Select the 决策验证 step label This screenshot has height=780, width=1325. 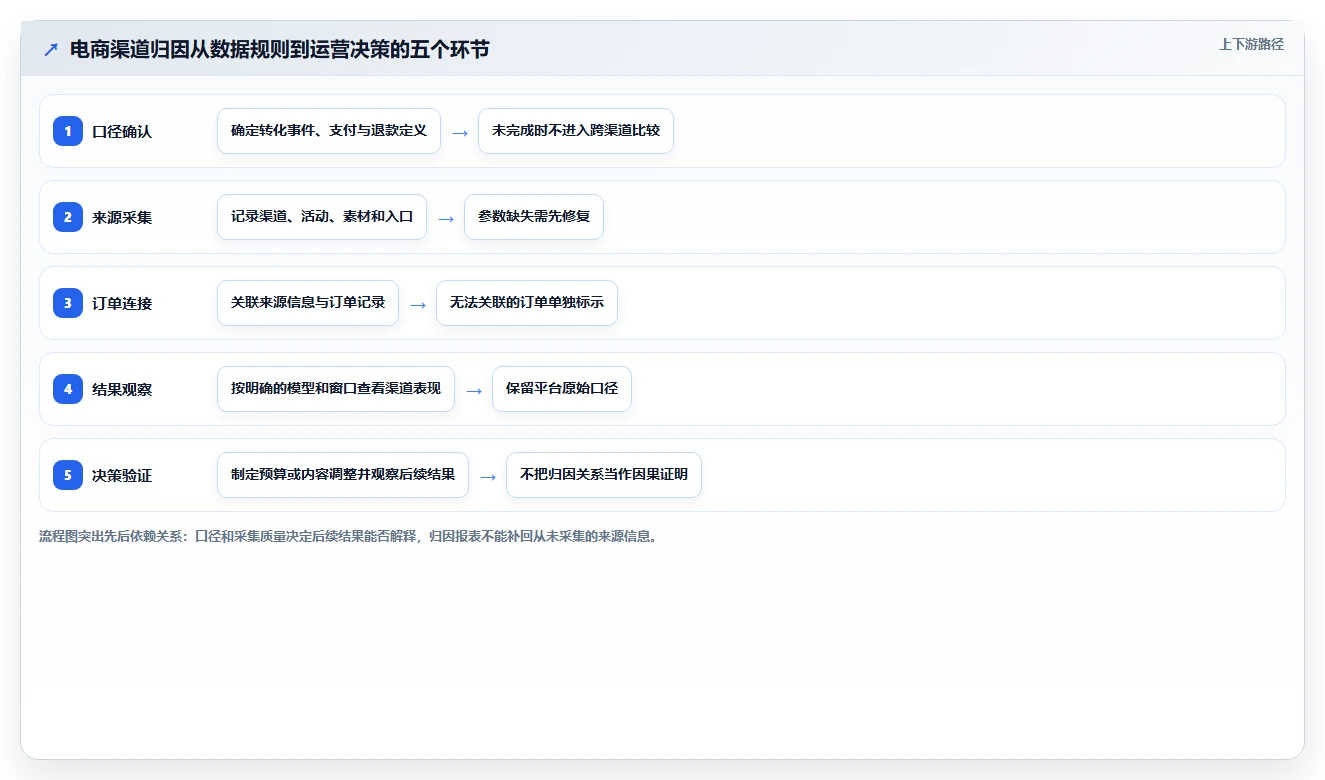point(122,475)
